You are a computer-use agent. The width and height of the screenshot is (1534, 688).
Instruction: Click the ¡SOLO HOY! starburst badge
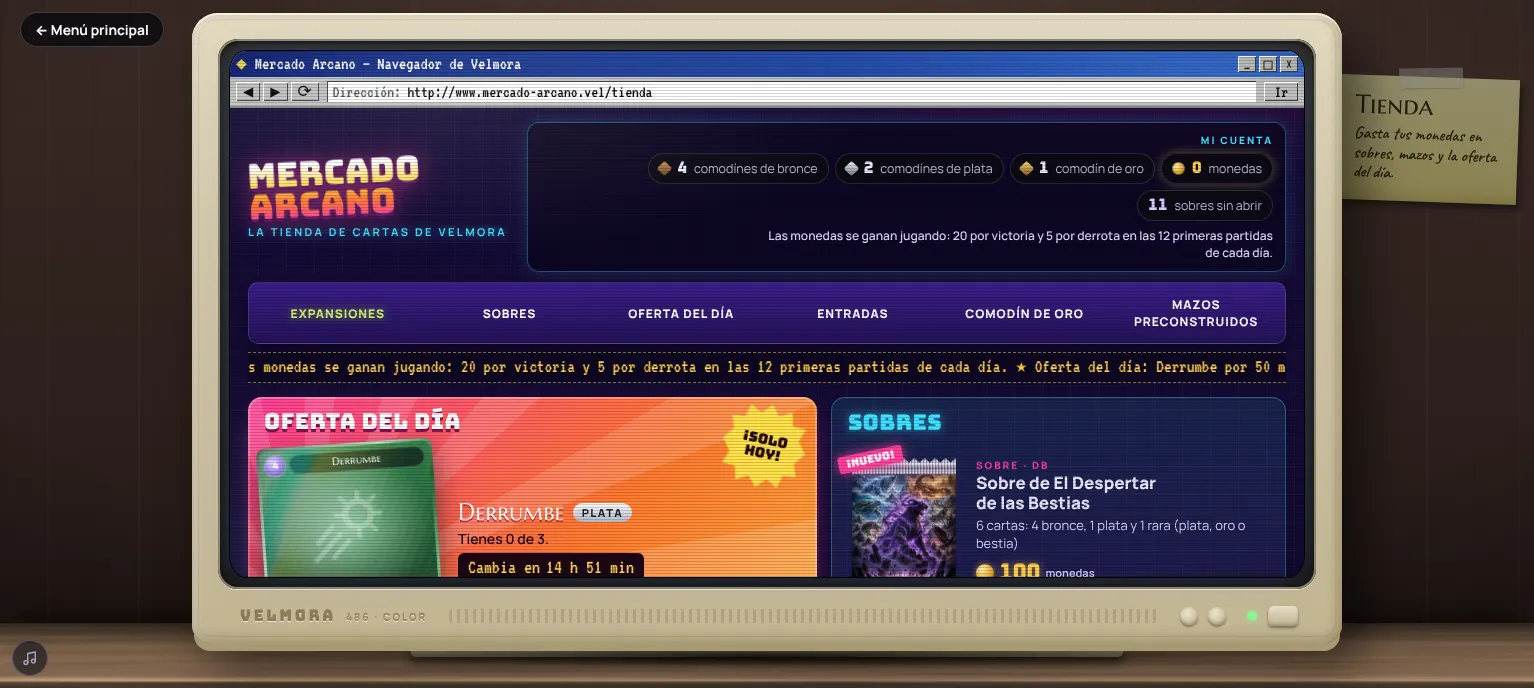[x=765, y=446]
